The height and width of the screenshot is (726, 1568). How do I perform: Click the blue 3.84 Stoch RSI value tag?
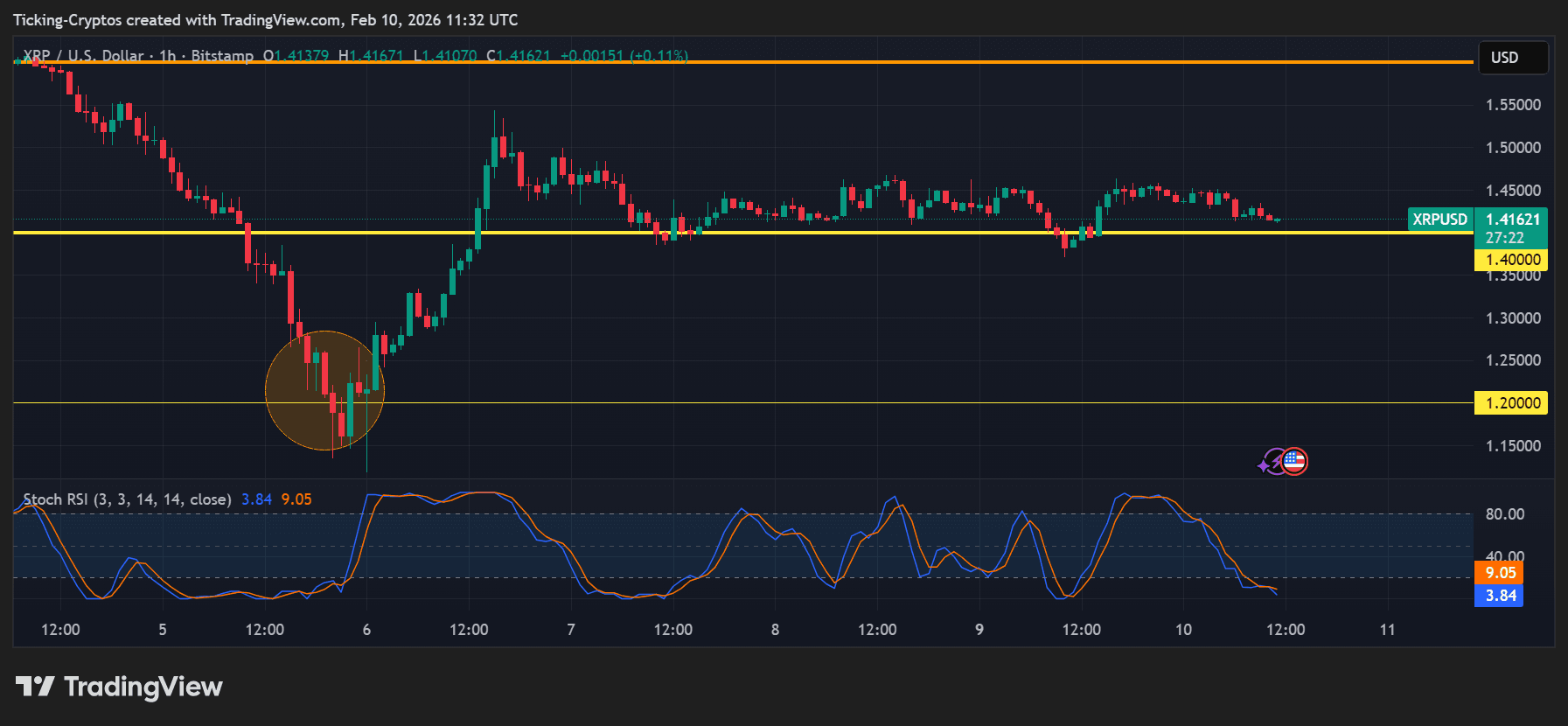[1500, 596]
